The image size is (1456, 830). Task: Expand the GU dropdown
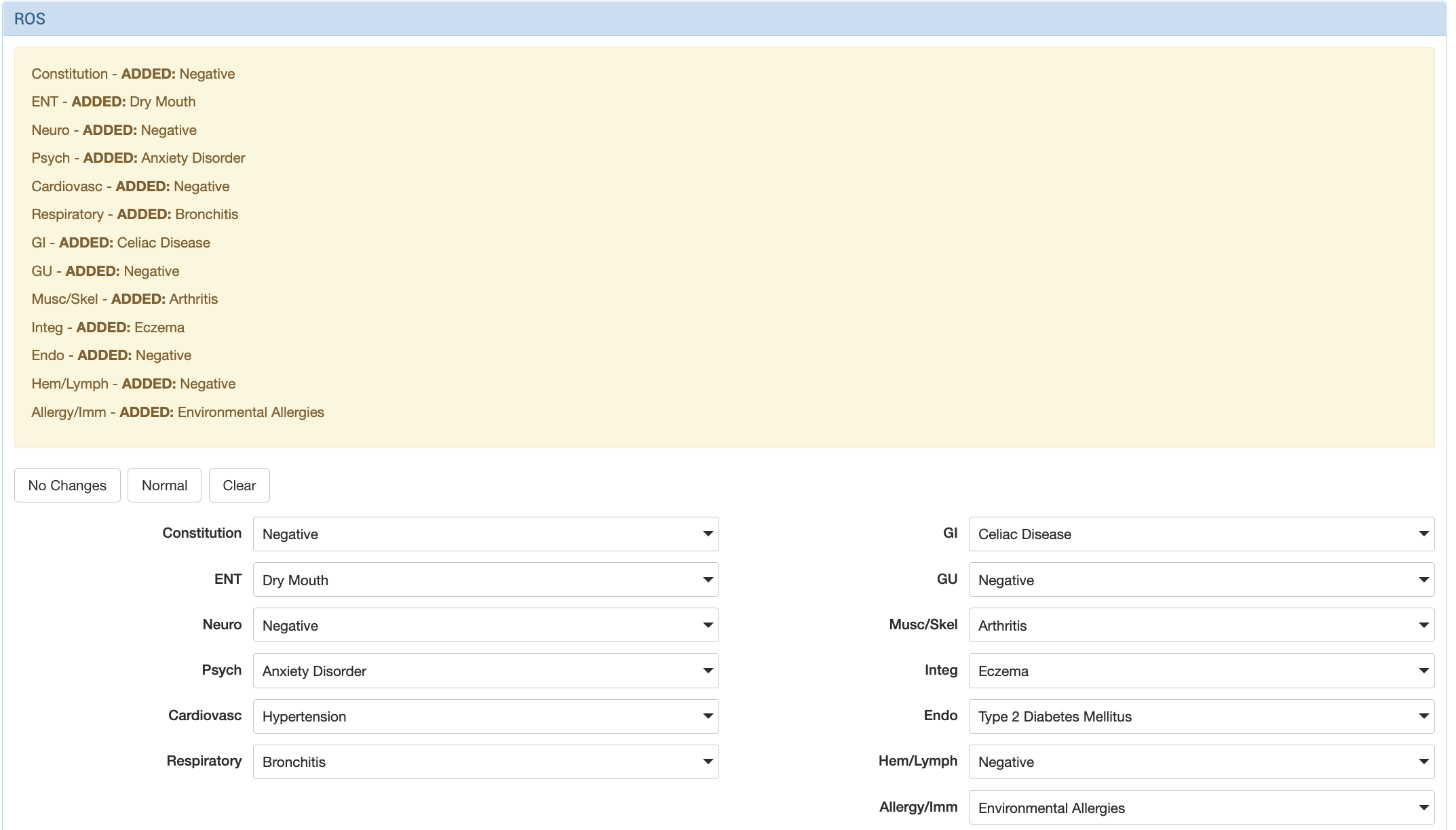[x=1201, y=580]
